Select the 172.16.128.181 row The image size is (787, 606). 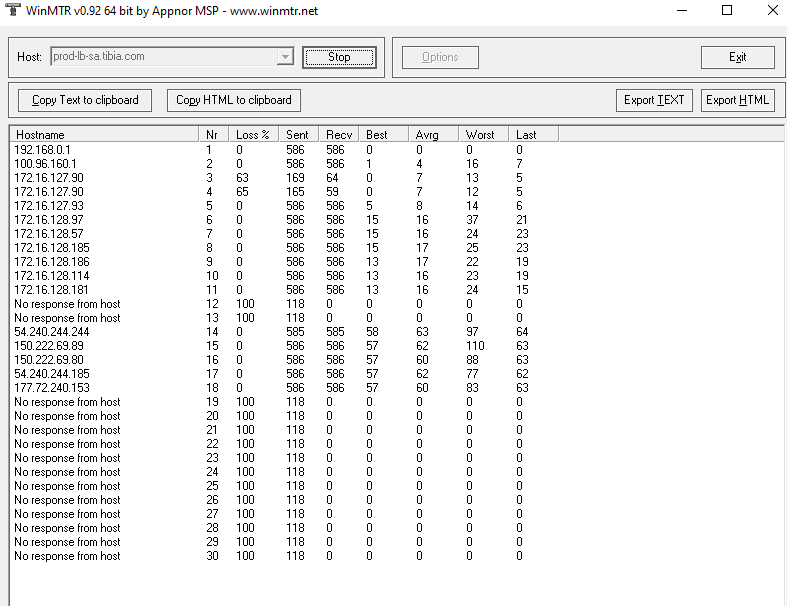tap(284, 290)
